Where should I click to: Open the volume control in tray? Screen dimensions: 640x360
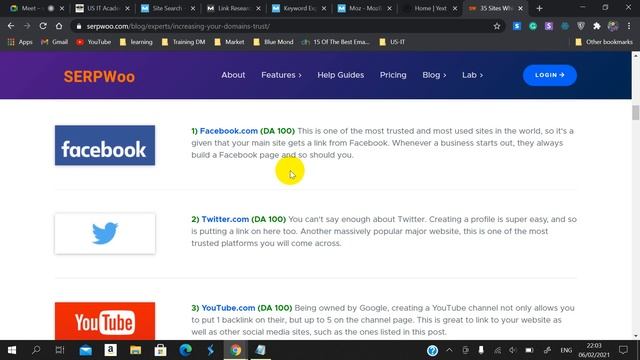[513, 350]
